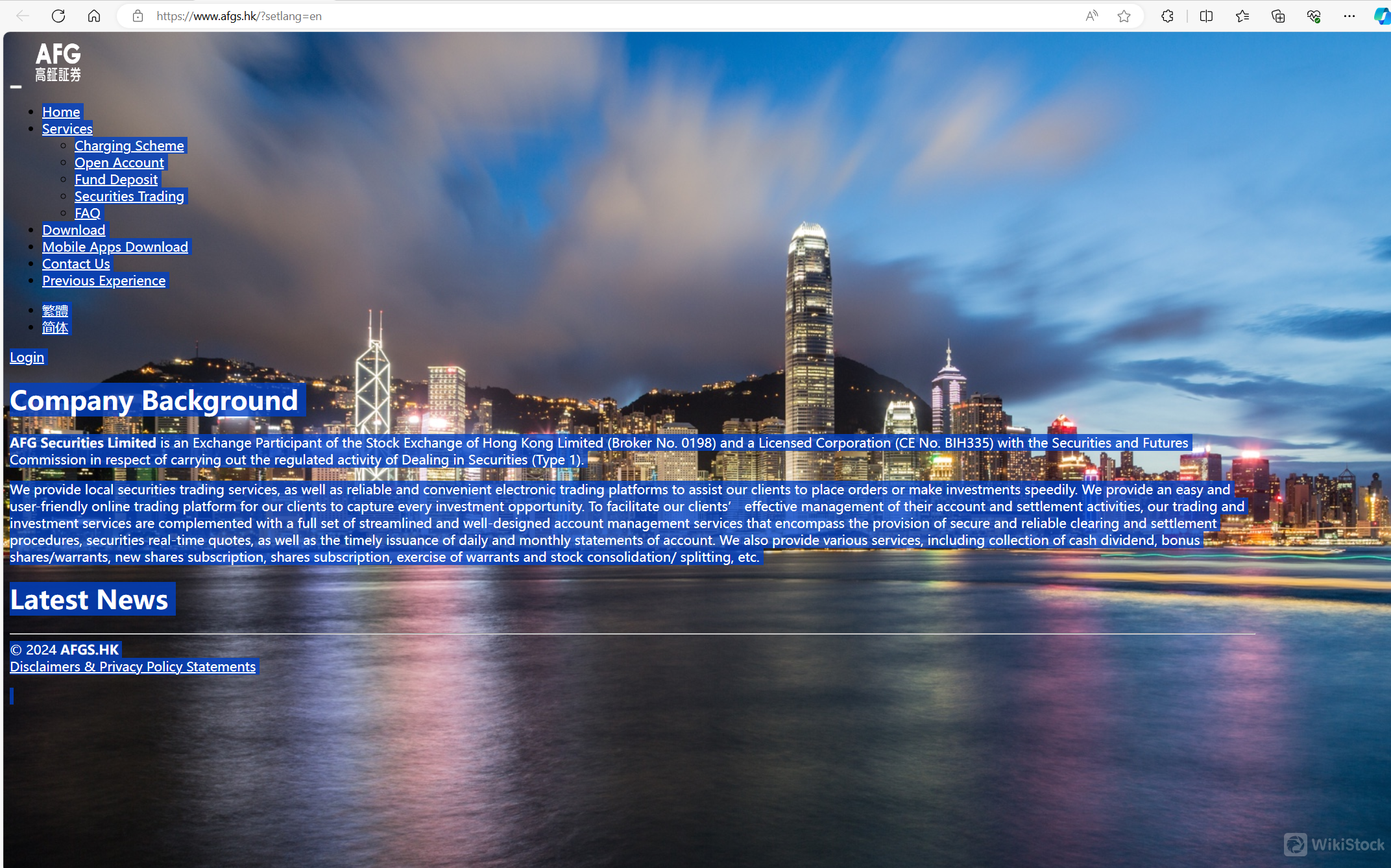The height and width of the screenshot is (868, 1391).
Task: Expand the Services submenu
Action: coord(67,128)
